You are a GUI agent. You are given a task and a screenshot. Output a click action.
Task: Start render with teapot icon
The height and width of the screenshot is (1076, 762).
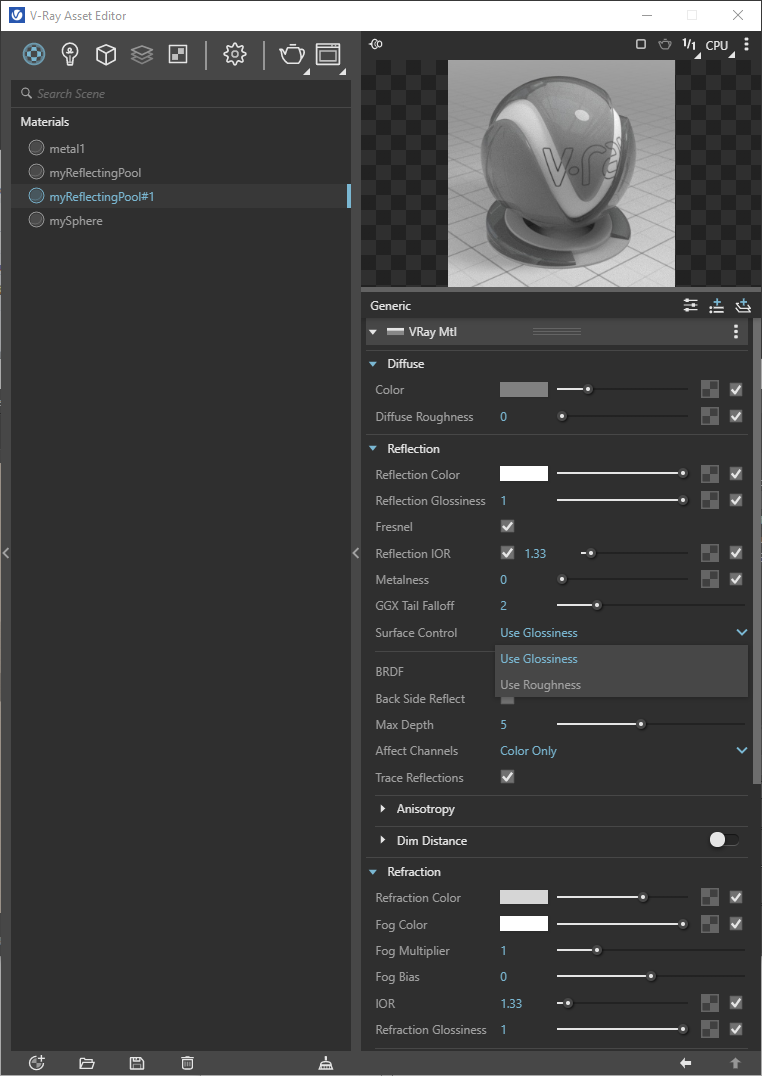(292, 54)
